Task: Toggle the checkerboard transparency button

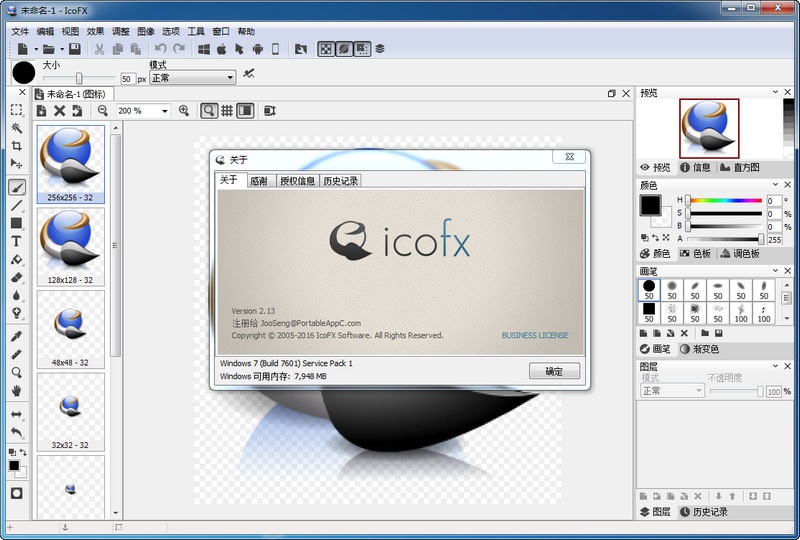Action: coord(326,49)
